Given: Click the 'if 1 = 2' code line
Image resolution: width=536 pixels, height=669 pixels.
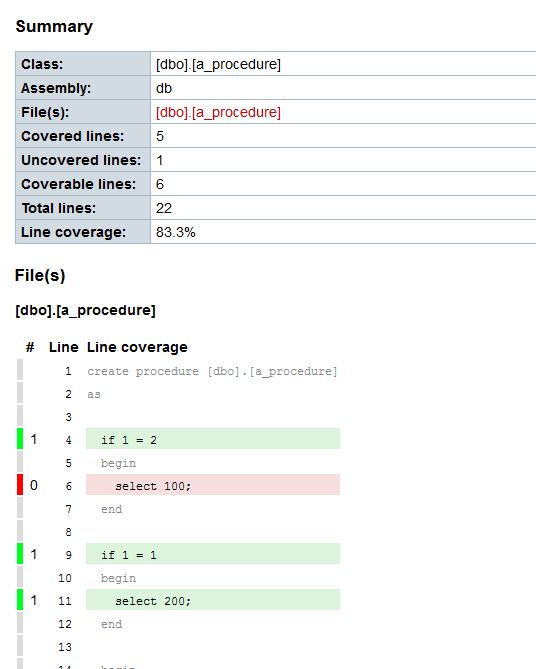Looking at the screenshot, I should tap(213, 439).
